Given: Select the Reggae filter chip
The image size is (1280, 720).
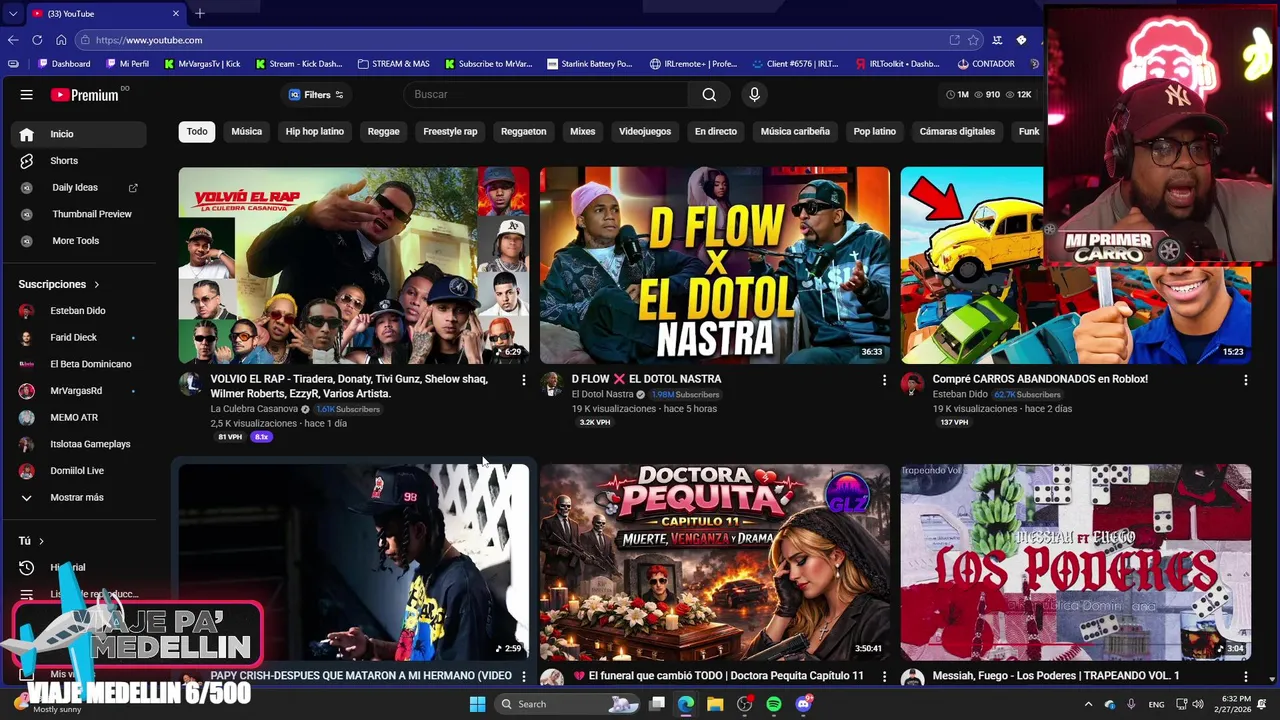Looking at the screenshot, I should coord(383,132).
